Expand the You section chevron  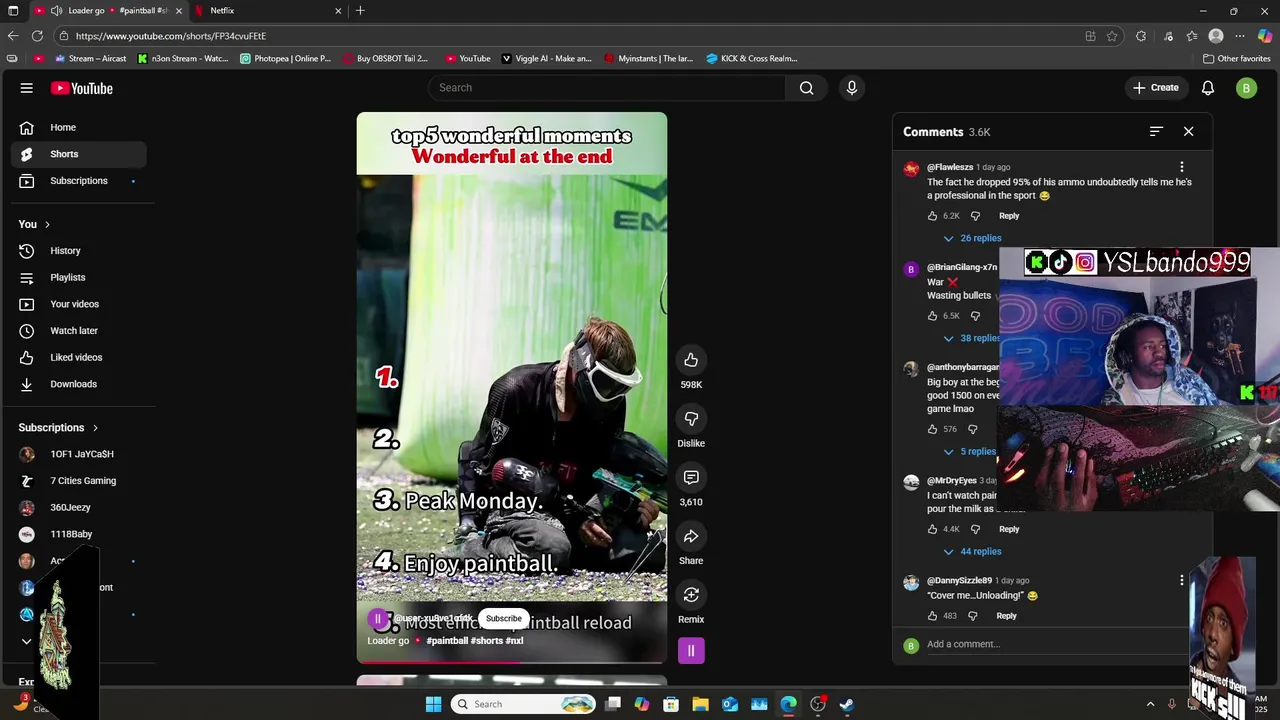coord(47,224)
